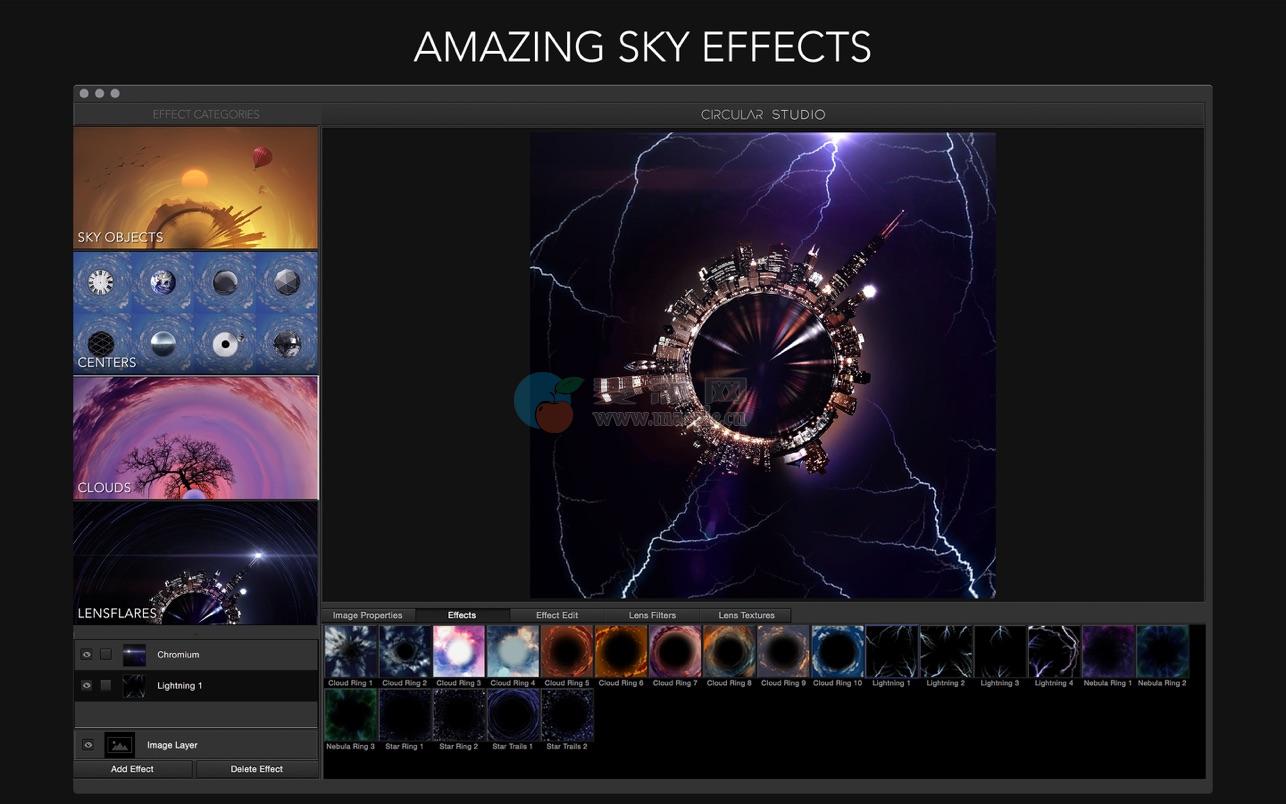
Task: Toggle visibility of the Lightning 1 layer
Action: pyautogui.click(x=87, y=686)
